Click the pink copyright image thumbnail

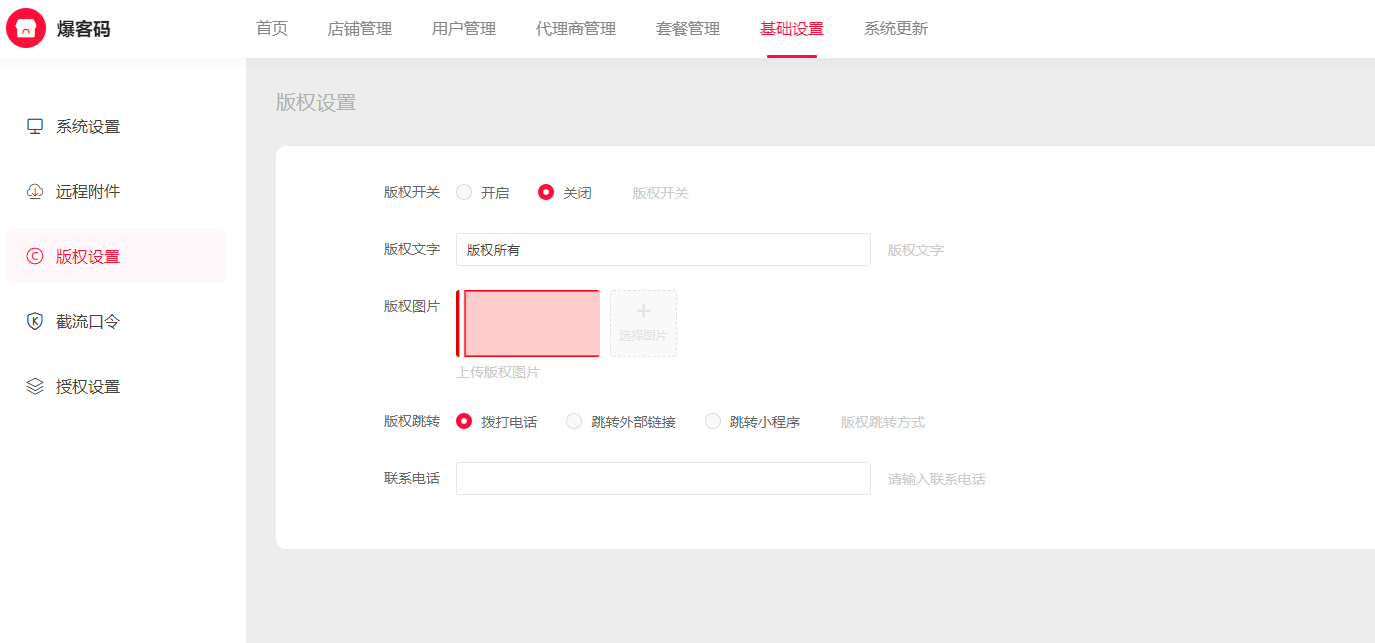click(x=530, y=323)
